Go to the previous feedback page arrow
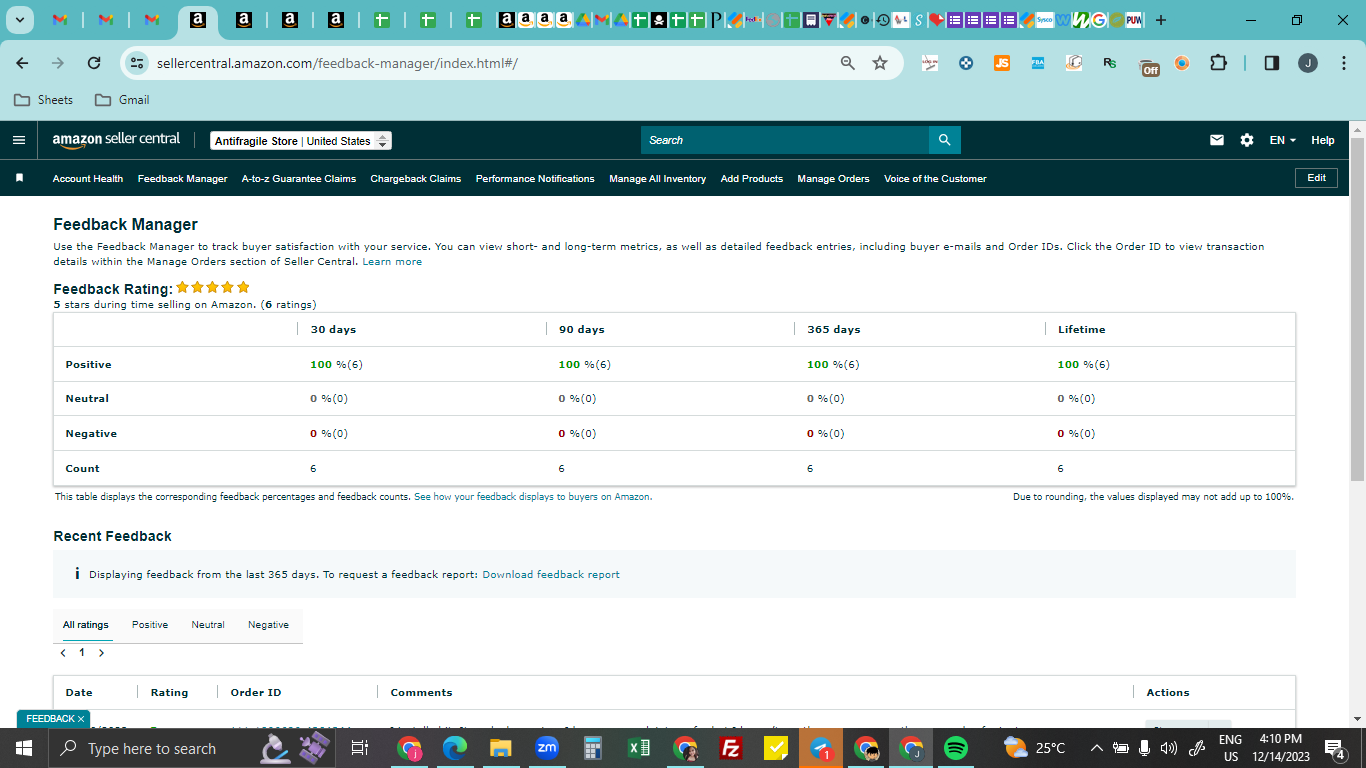 63,653
